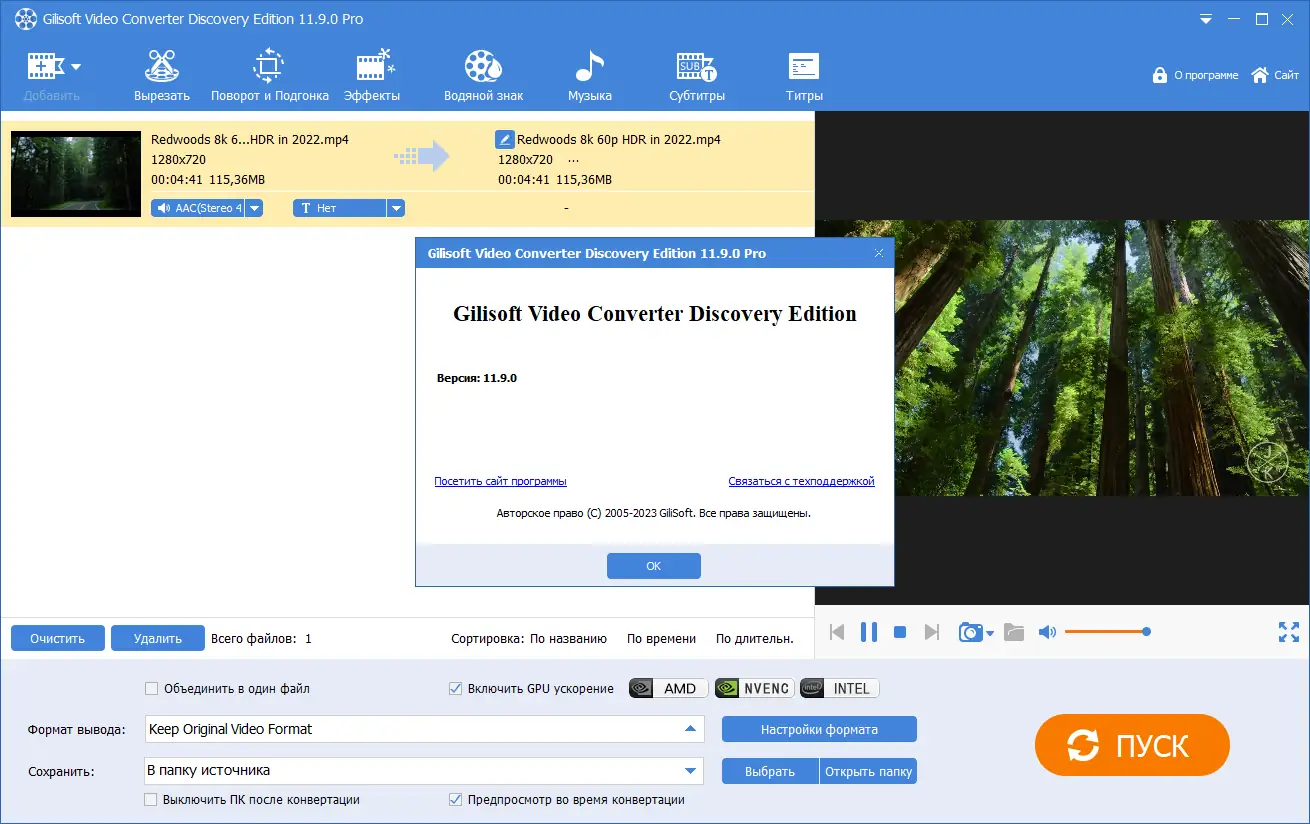Open the audio track AAC(Stereo) dropdown
The image size is (1310, 824).
(x=255, y=207)
